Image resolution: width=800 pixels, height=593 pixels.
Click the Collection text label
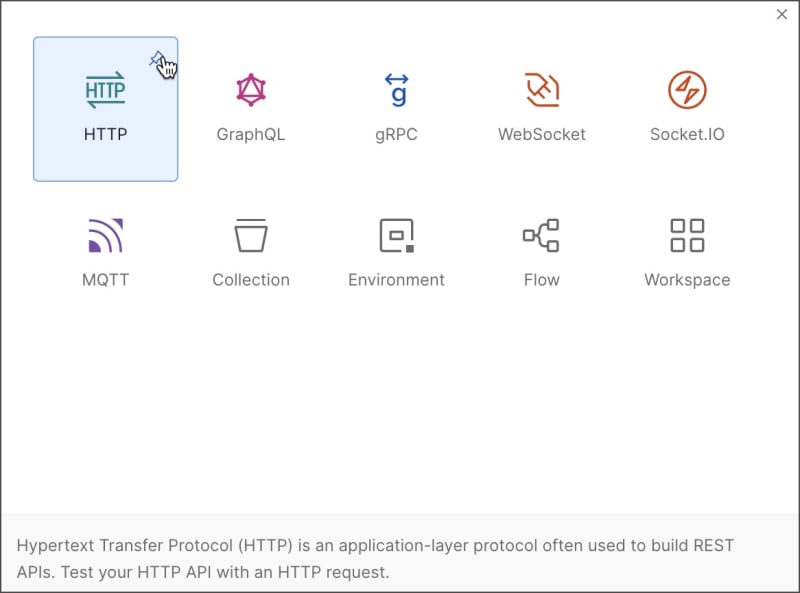(x=251, y=280)
